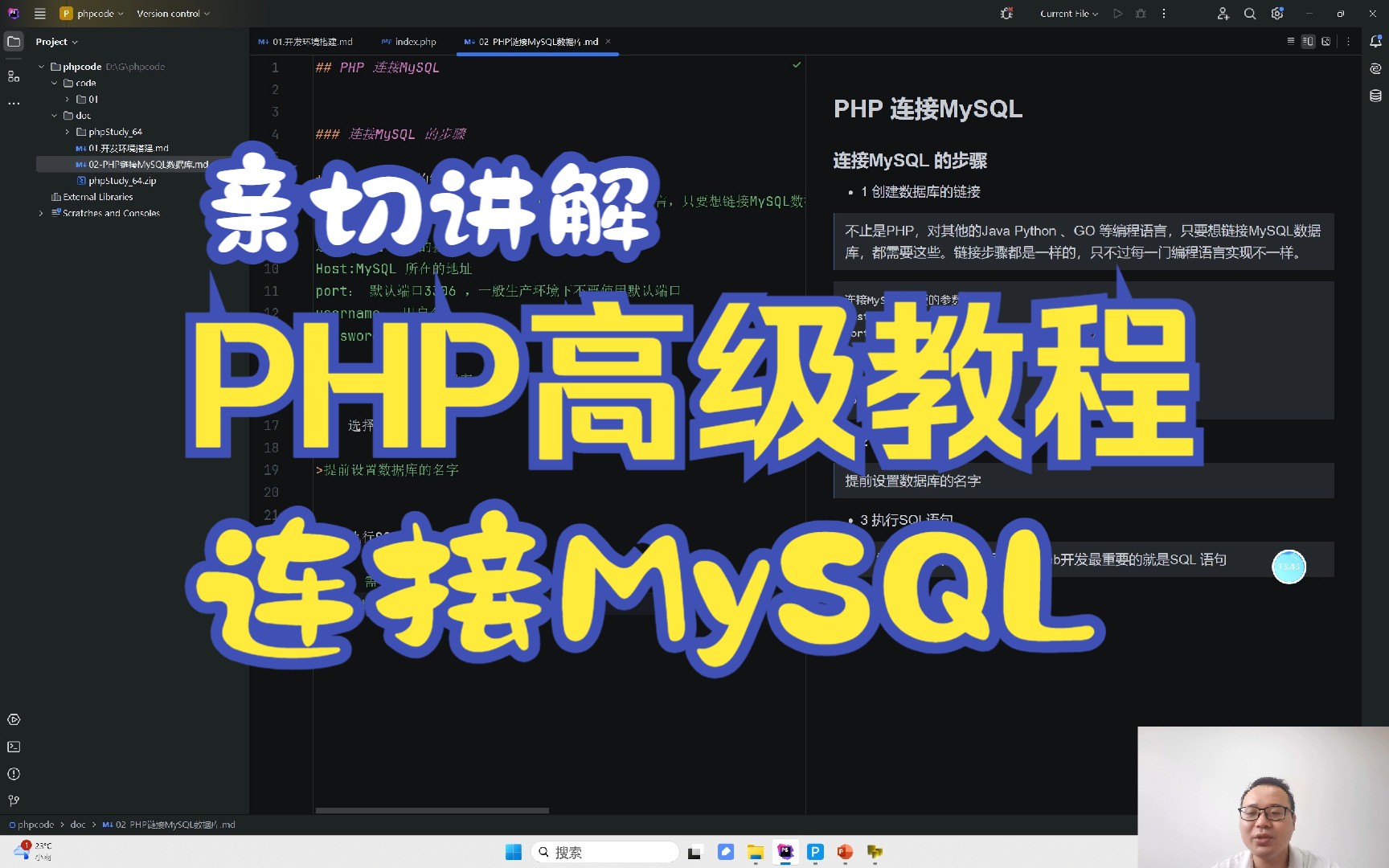The width and height of the screenshot is (1389, 868).
Task: Click the Debug bug icon next to Run
Action: tap(1141, 14)
